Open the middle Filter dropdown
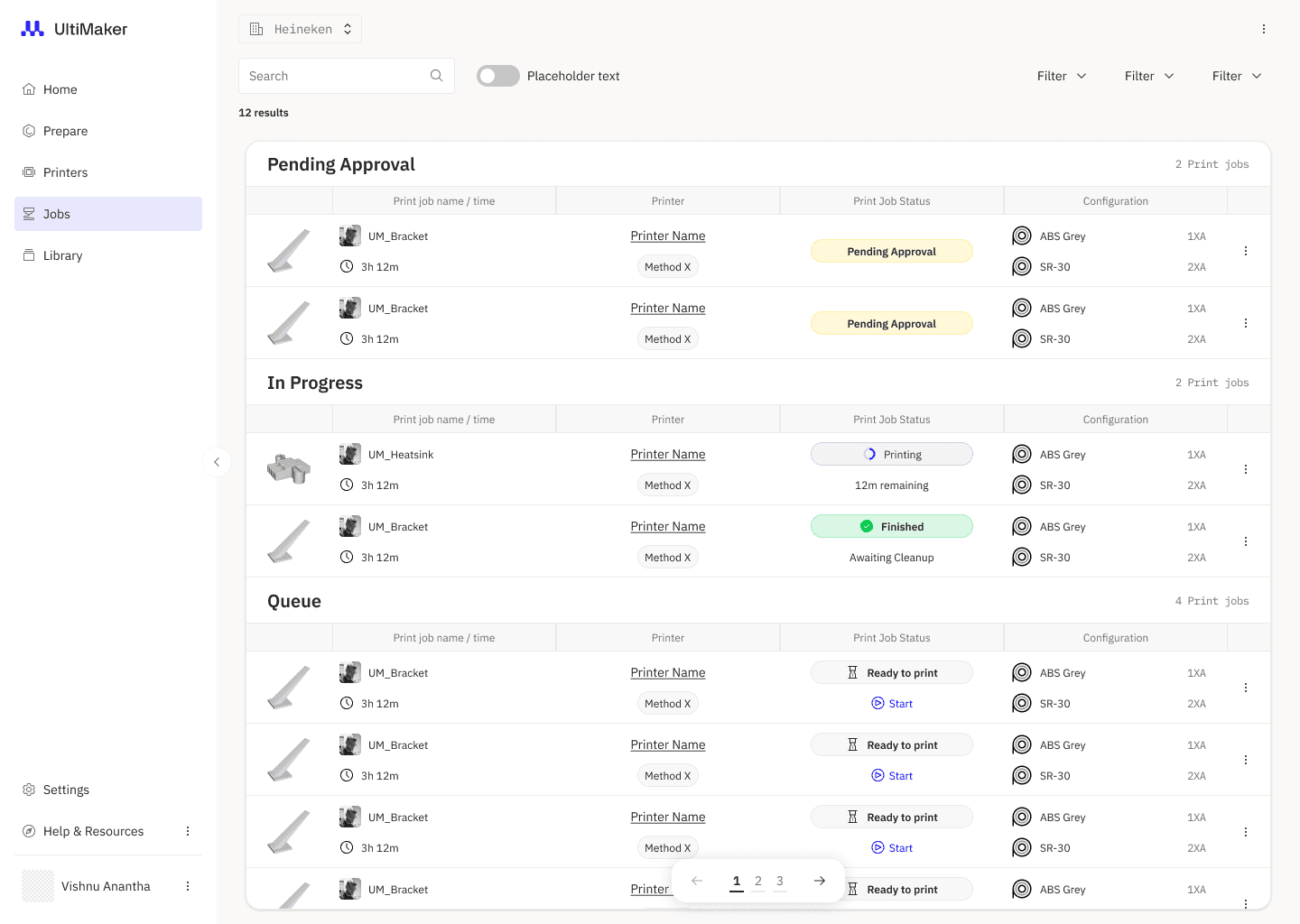 1149,76
